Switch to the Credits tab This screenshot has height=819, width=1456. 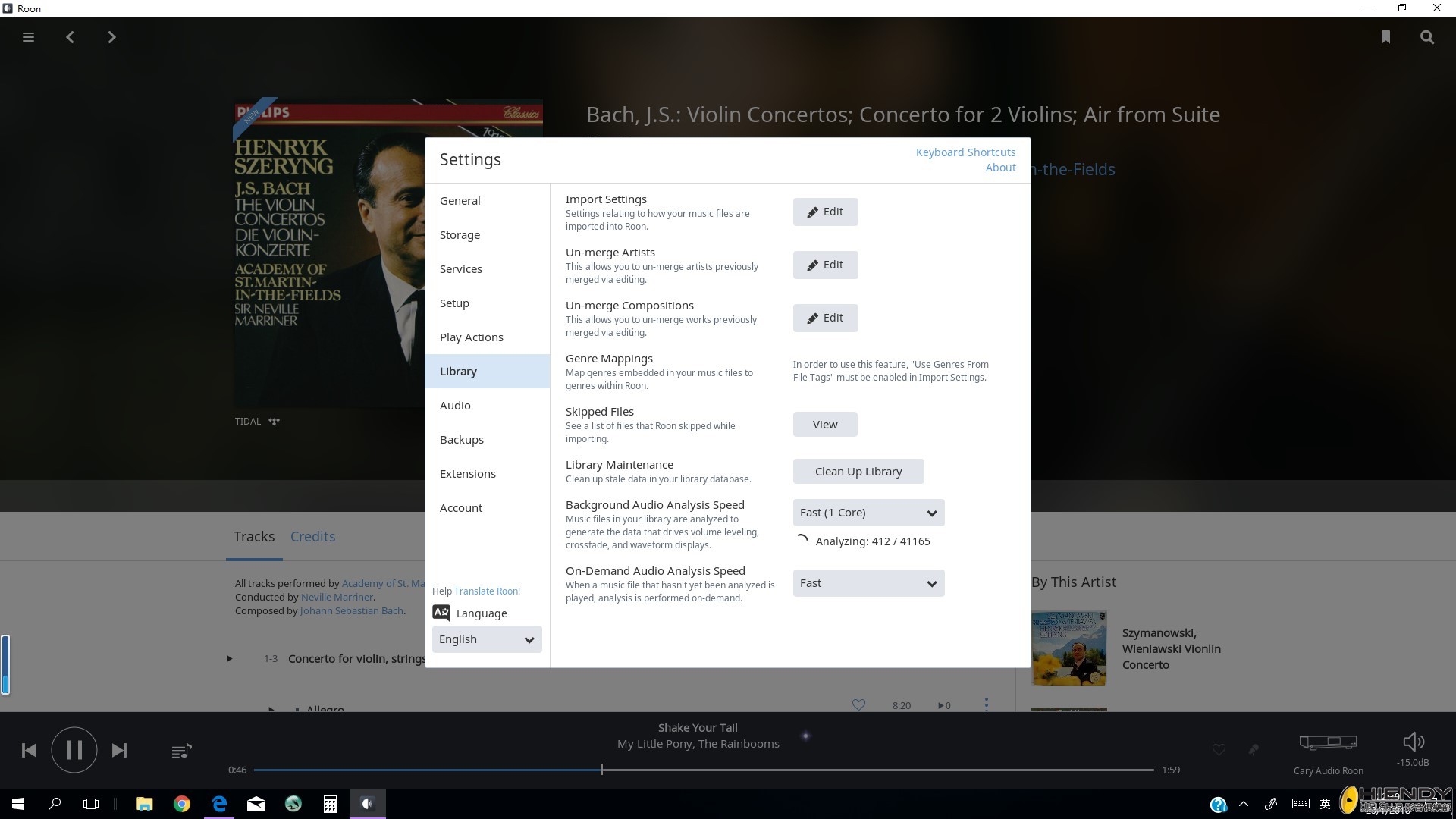click(312, 536)
